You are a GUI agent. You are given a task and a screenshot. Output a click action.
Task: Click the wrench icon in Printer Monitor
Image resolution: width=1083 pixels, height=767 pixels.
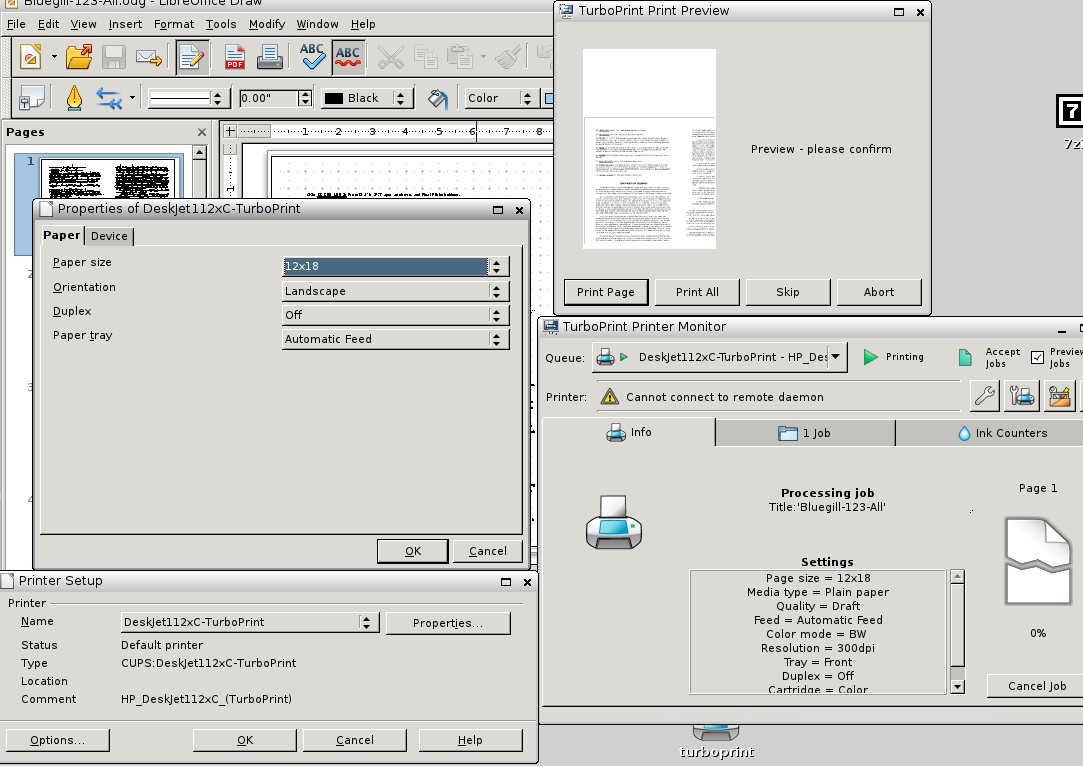tap(985, 397)
